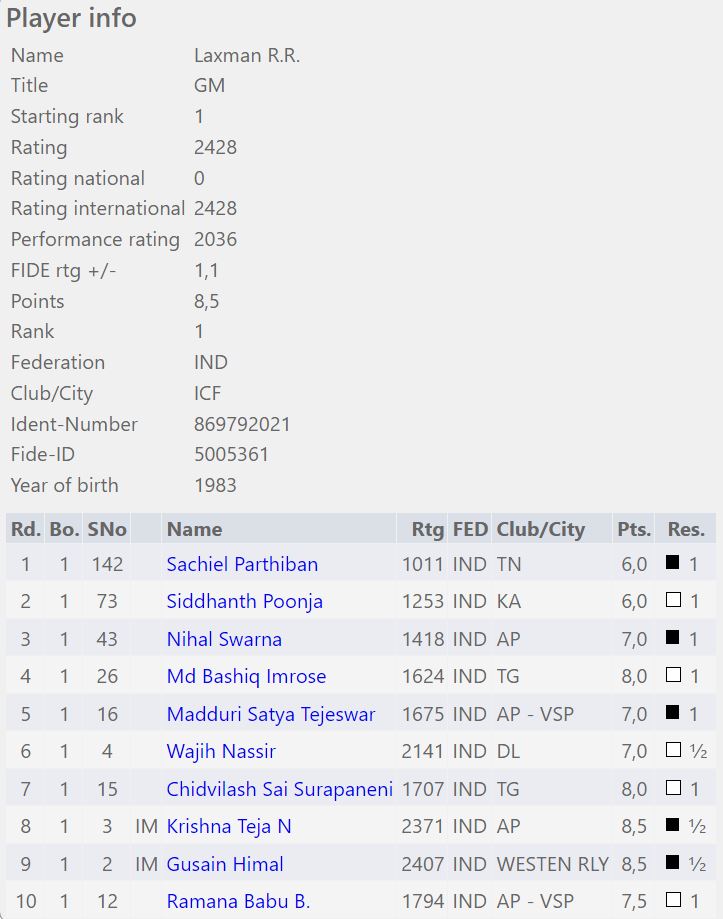The width and height of the screenshot is (723, 919).
Task: Select Madduri Satya Tejeswar link
Action: [271, 714]
